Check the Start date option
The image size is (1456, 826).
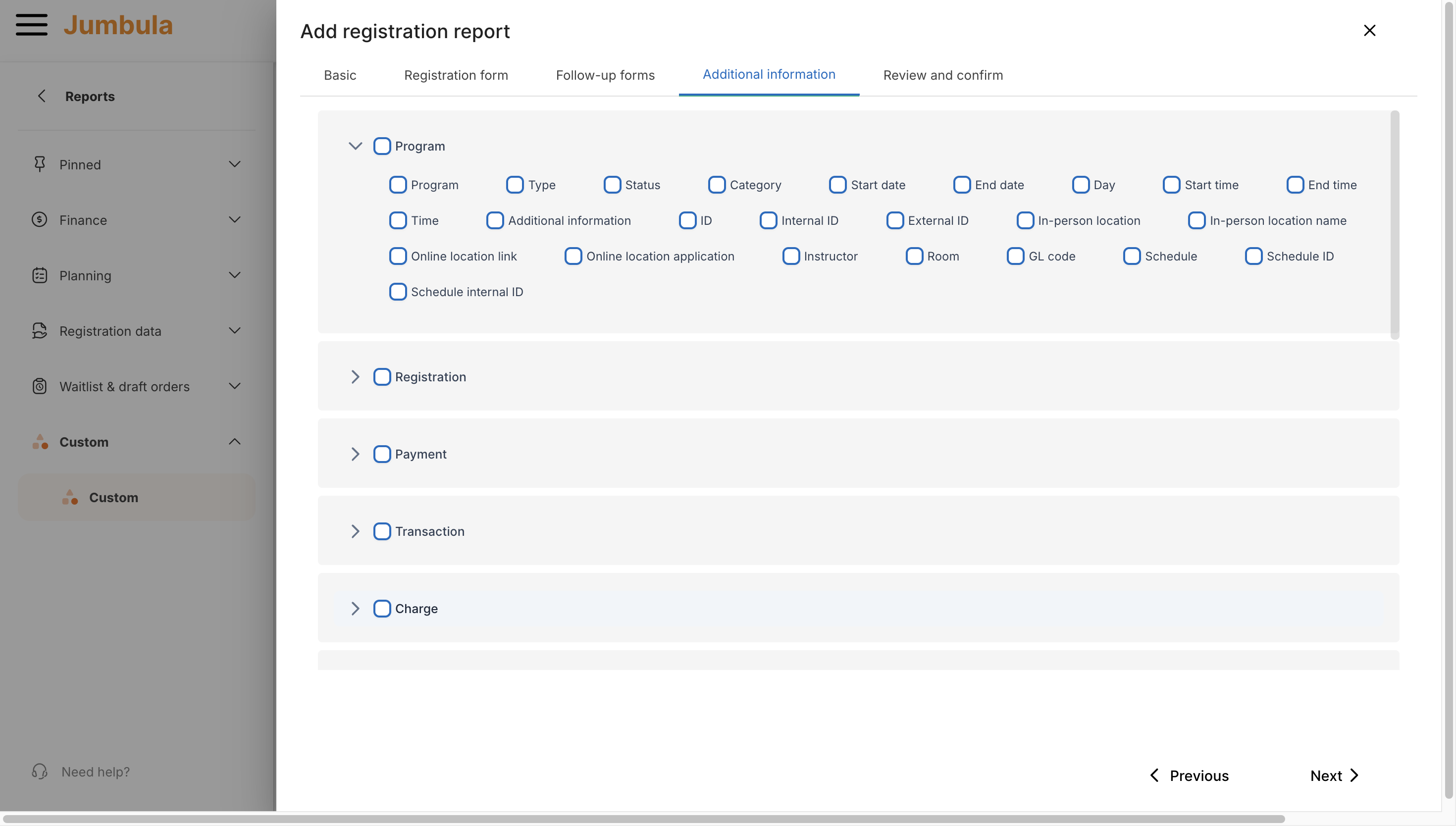tap(838, 185)
